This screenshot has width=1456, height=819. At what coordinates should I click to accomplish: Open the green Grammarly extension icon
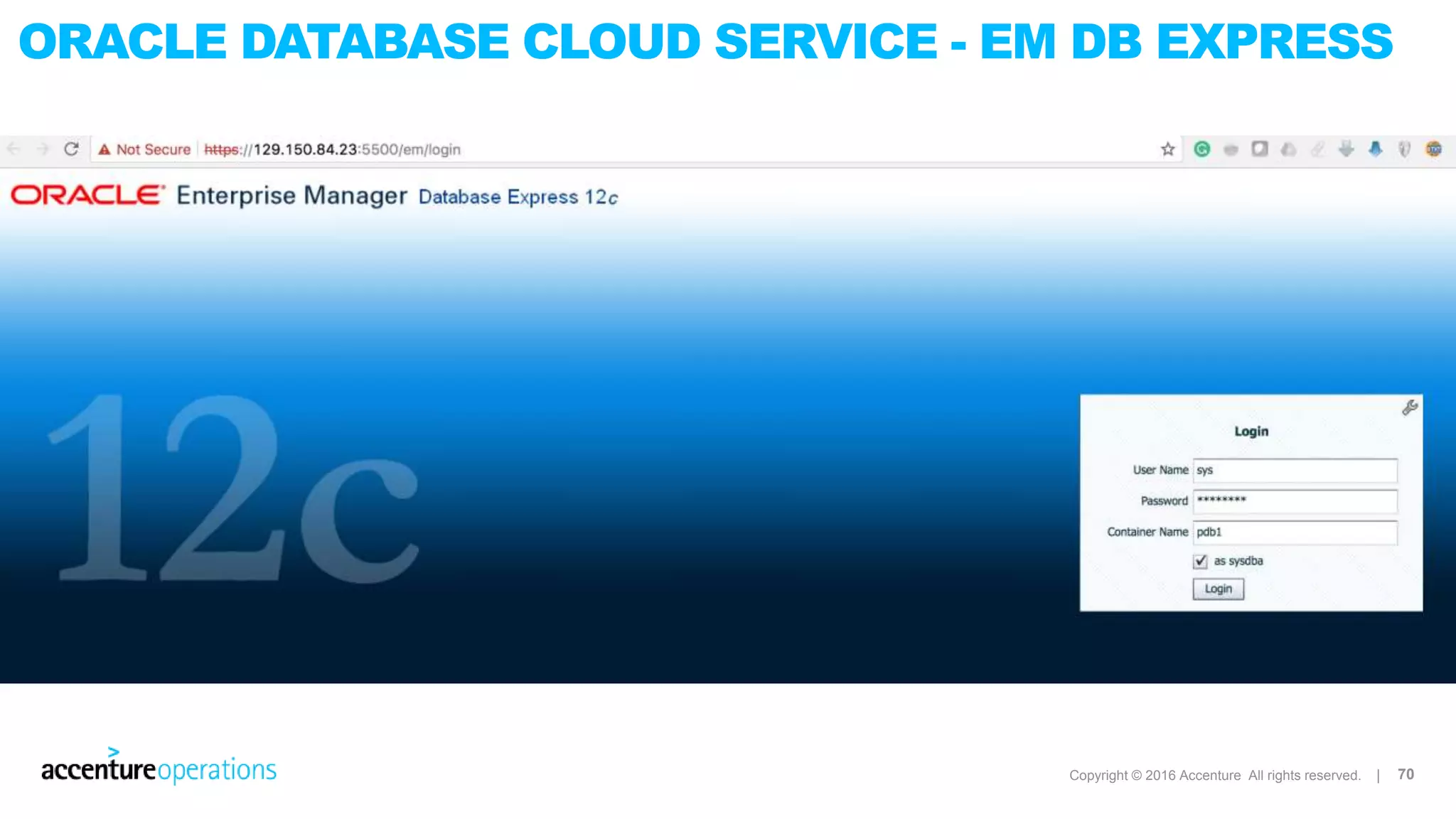click(x=1202, y=149)
